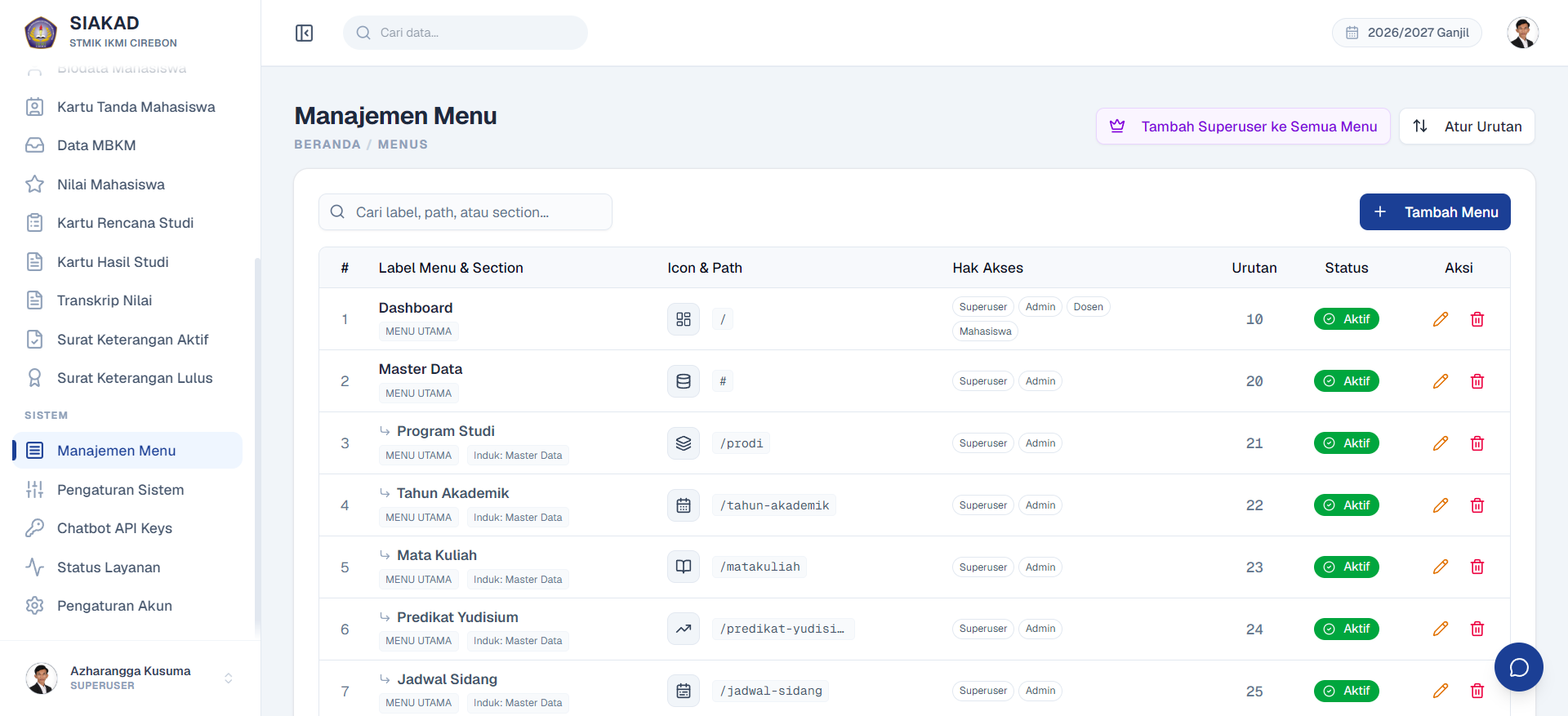The image size is (1568, 716).
Task: Click Atur Urutan button
Action: (1467, 127)
